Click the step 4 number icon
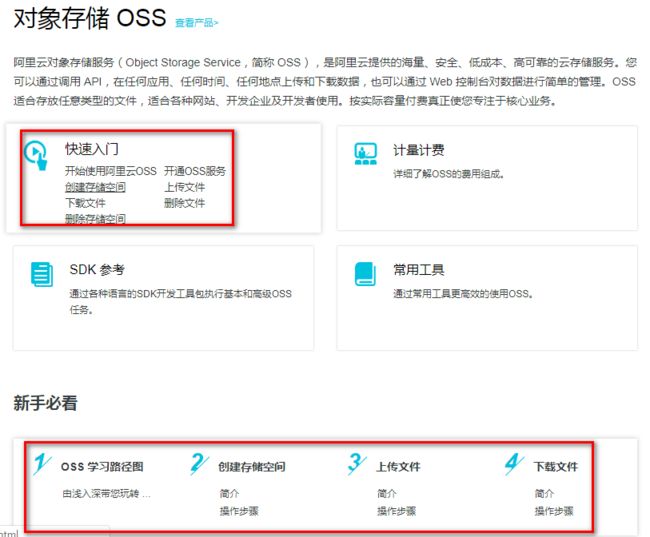The width and height of the screenshot is (650, 537). [x=514, y=464]
